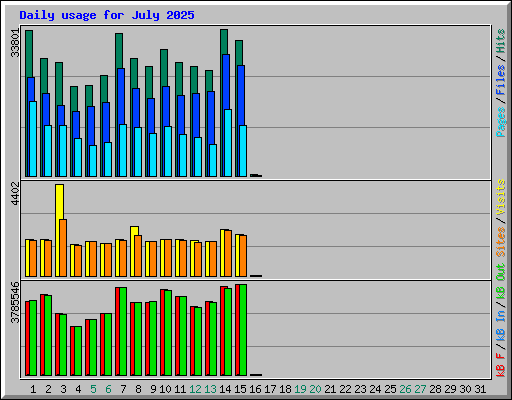Click the green "Hits" legend label
The image size is (512, 400).
click(x=501, y=41)
